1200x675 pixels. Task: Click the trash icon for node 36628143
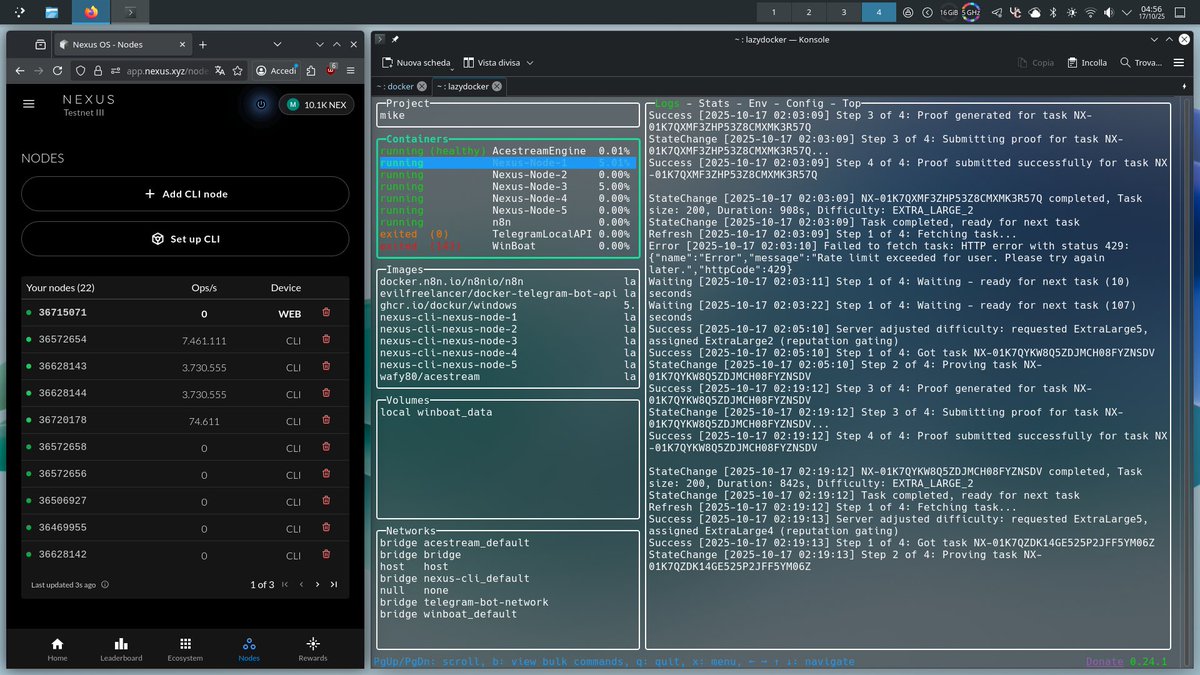(x=326, y=367)
